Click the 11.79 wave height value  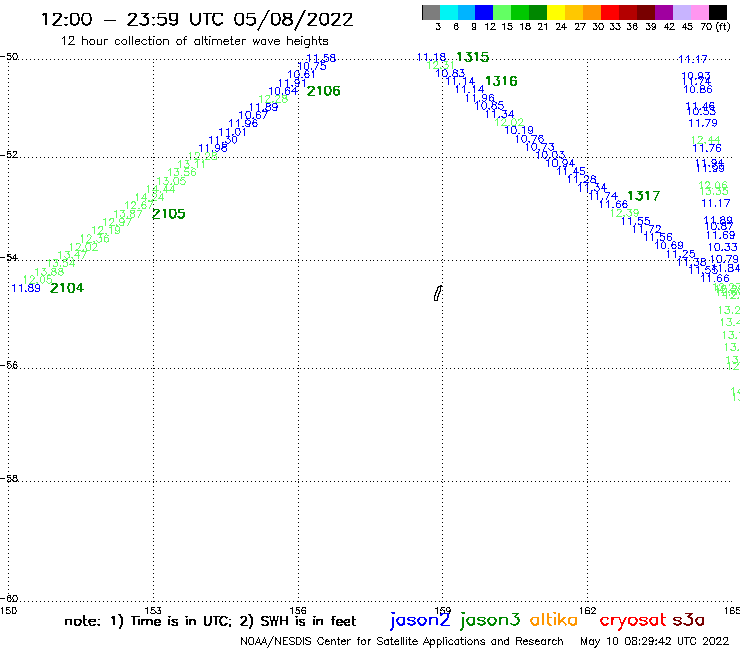pyautogui.click(x=703, y=123)
